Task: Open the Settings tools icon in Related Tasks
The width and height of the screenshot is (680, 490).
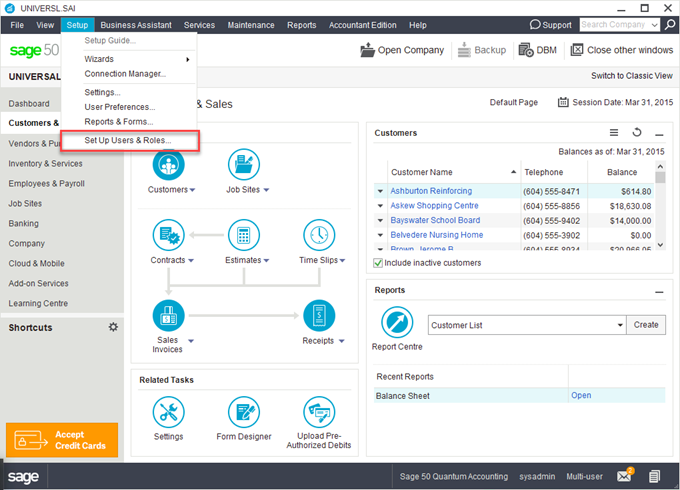Action: pos(169,412)
